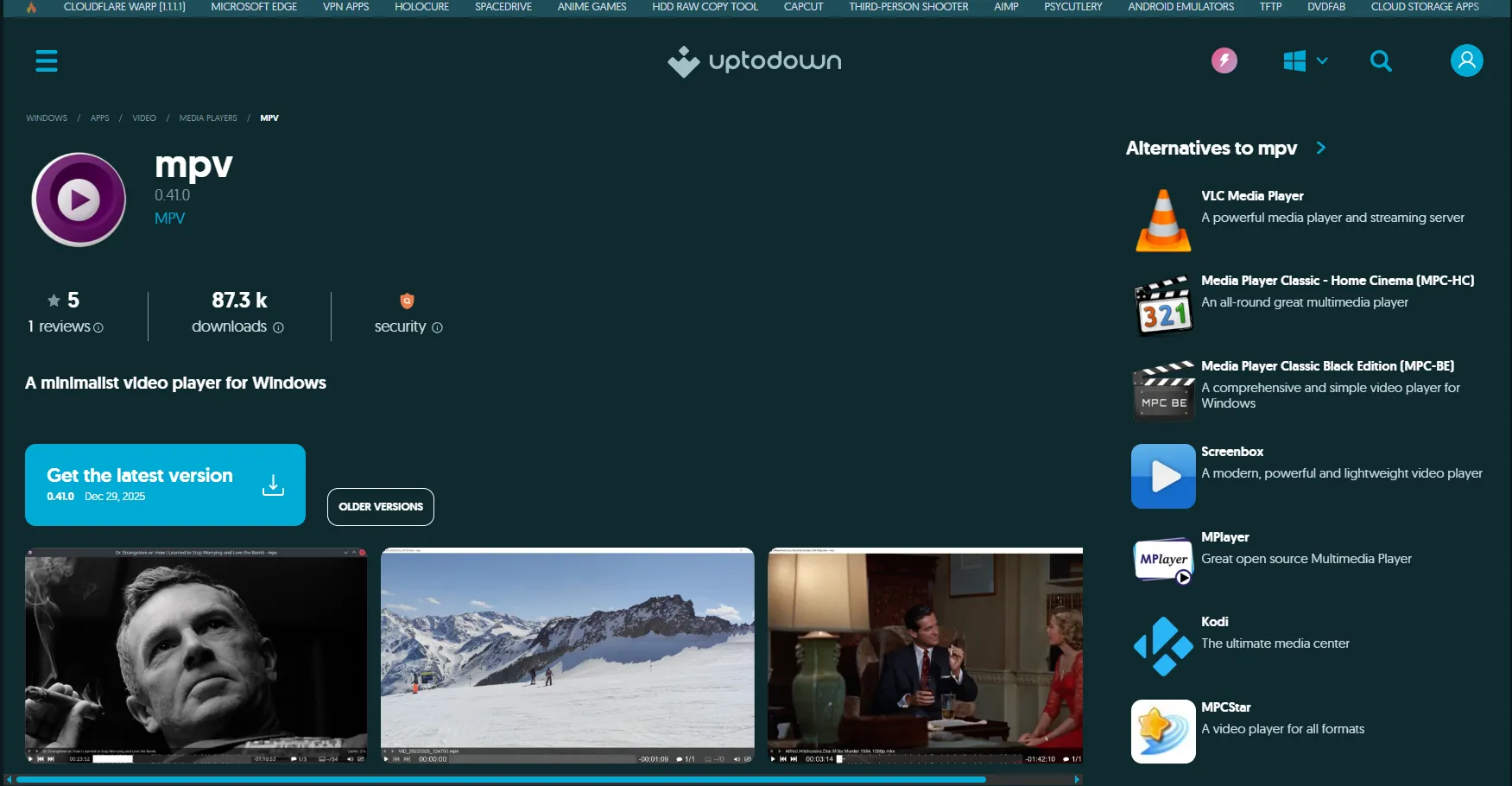1512x786 pixels.
Task: Open the VLC Media Player cone icon
Action: coord(1163,220)
